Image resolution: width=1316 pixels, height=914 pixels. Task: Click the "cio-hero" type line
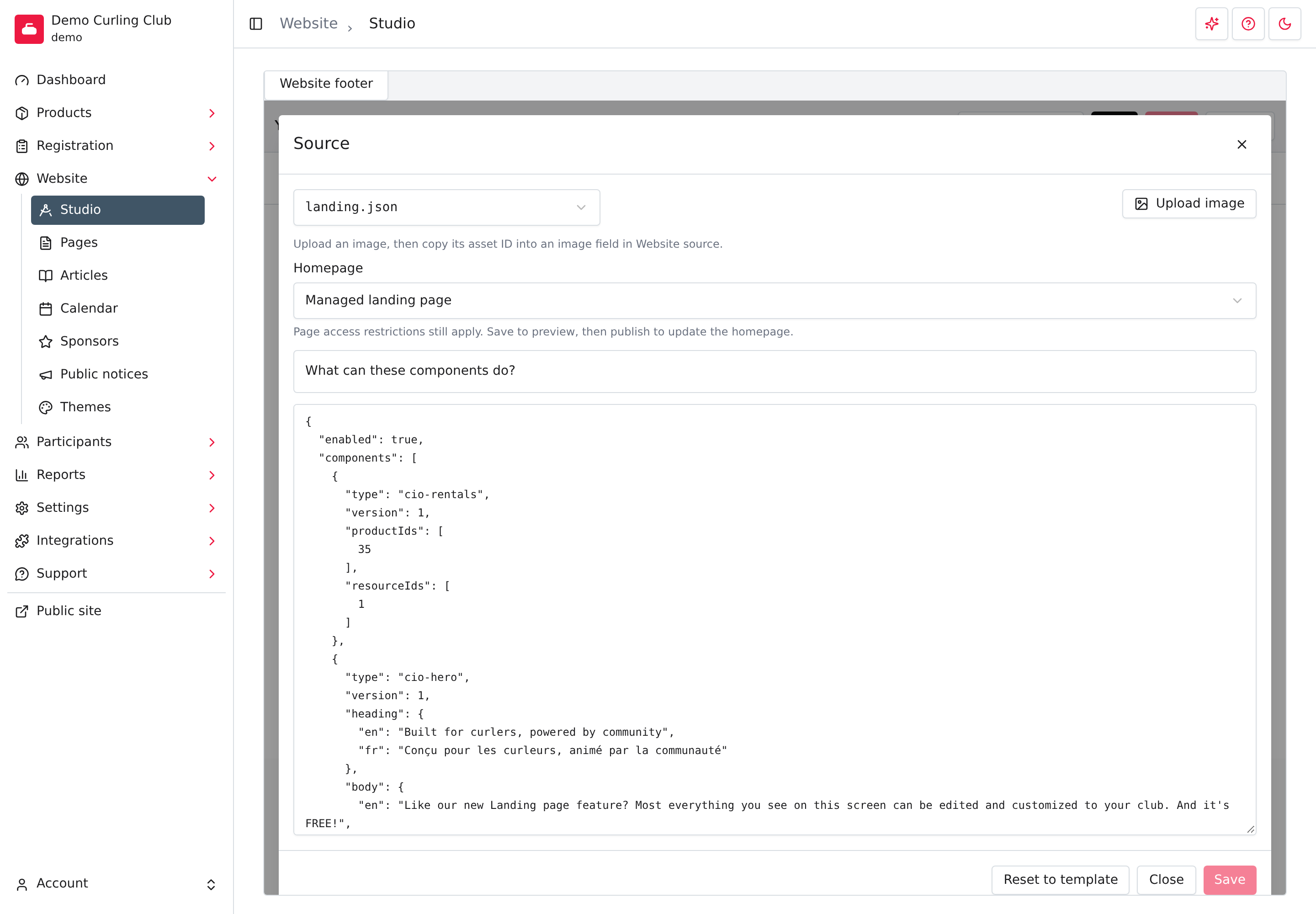[407, 677]
